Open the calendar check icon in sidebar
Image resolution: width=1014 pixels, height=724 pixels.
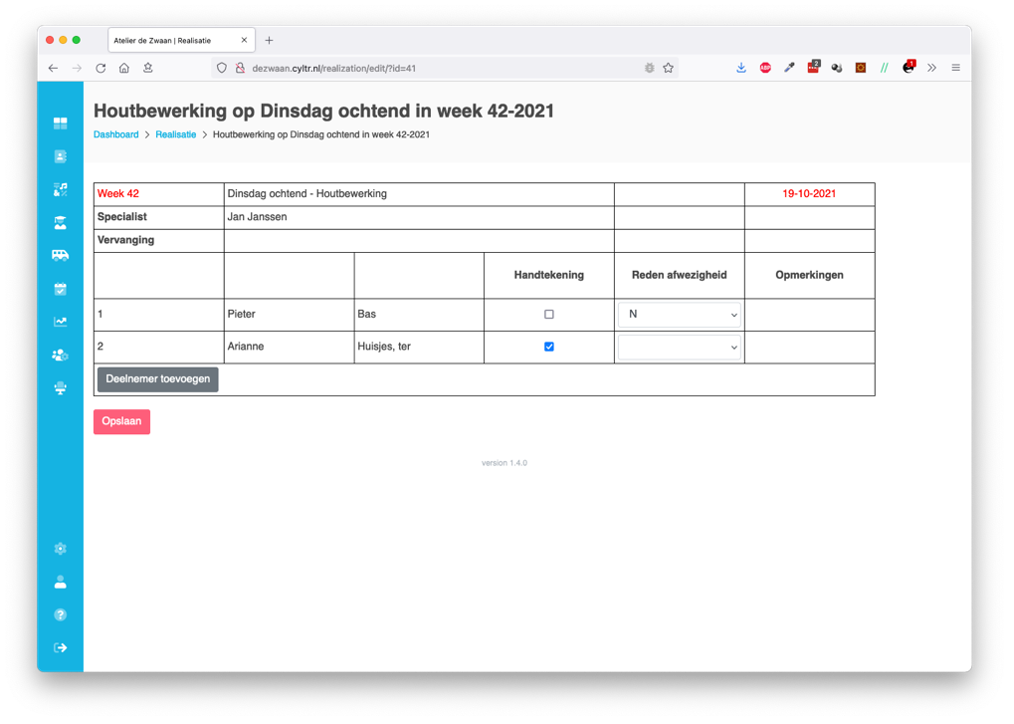60,289
